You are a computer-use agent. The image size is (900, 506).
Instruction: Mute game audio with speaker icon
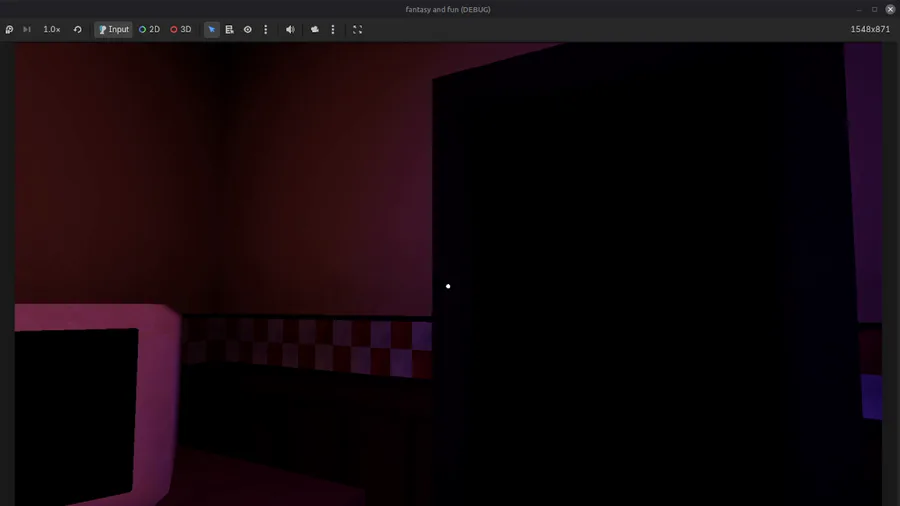(x=290, y=29)
